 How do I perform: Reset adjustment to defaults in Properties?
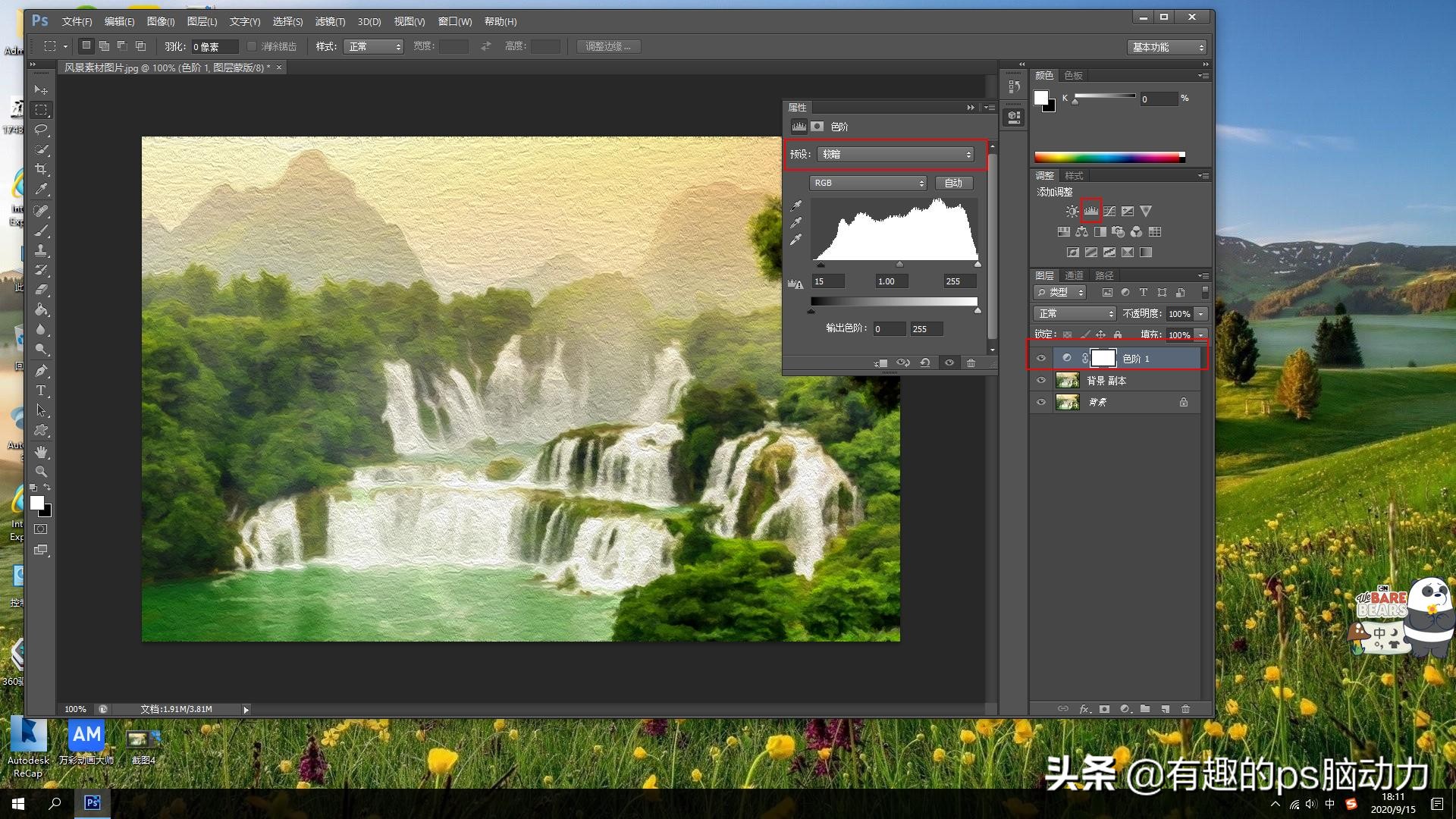click(925, 363)
